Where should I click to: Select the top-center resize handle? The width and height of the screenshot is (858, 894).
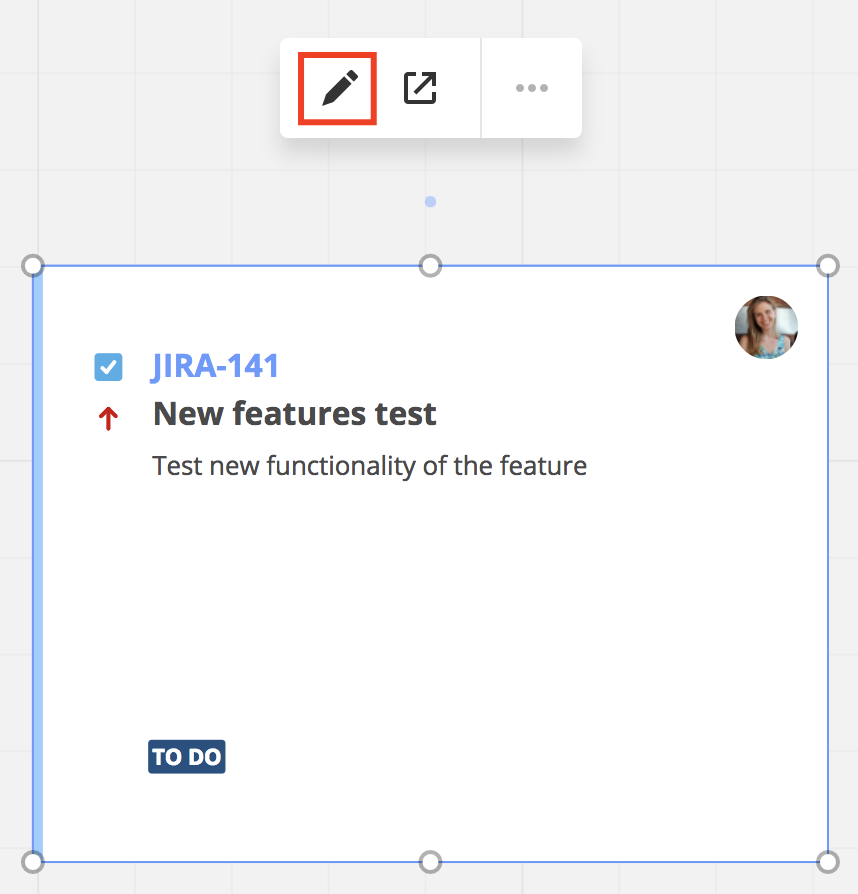tap(430, 265)
